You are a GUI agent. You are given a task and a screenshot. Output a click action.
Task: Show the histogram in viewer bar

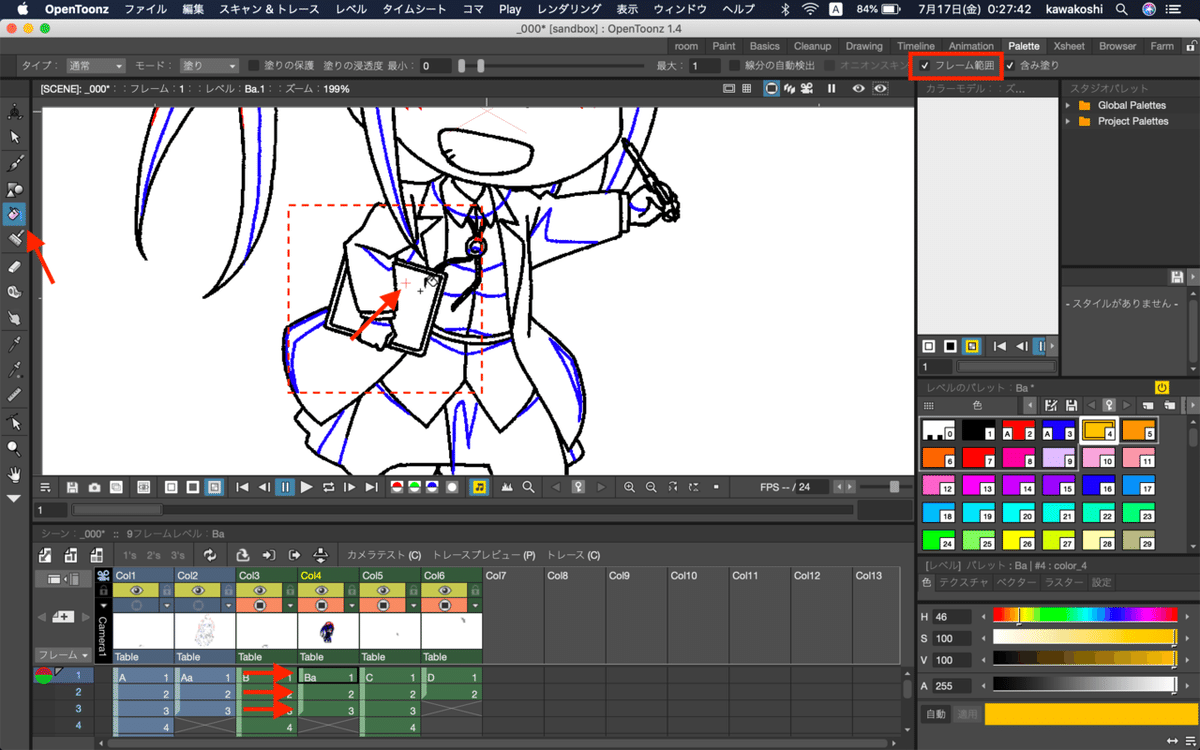tap(506, 487)
